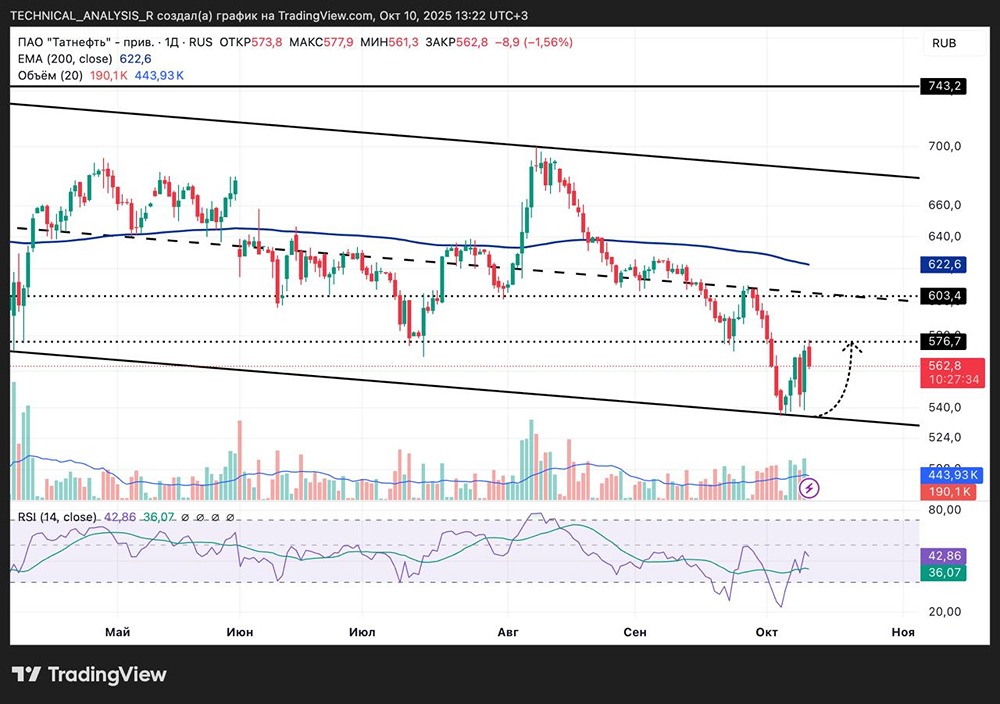Image resolution: width=1000 pixels, height=704 pixels.
Task: Click the purple RSI 42,86 value label
Action: tap(945, 555)
